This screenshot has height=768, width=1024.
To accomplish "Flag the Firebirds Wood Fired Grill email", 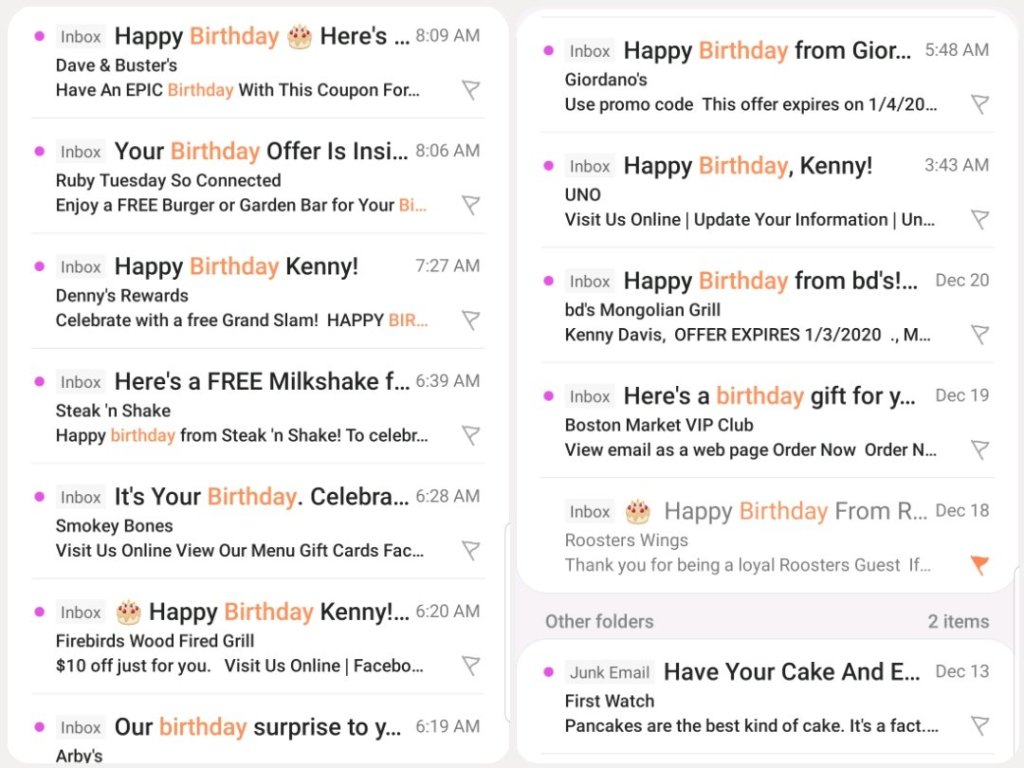I will (470, 665).
